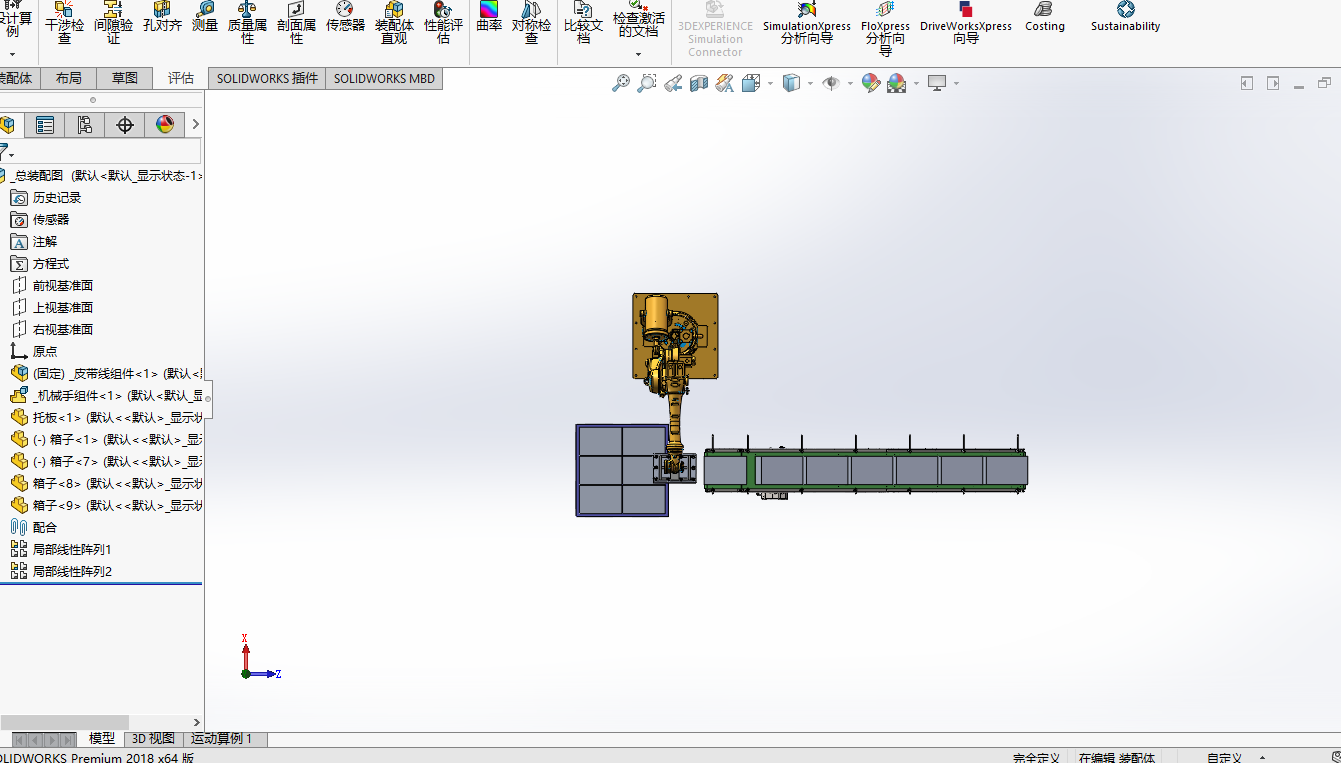The width and height of the screenshot is (1341, 763).
Task: Open the Sustainability tool
Action: [1126, 17]
